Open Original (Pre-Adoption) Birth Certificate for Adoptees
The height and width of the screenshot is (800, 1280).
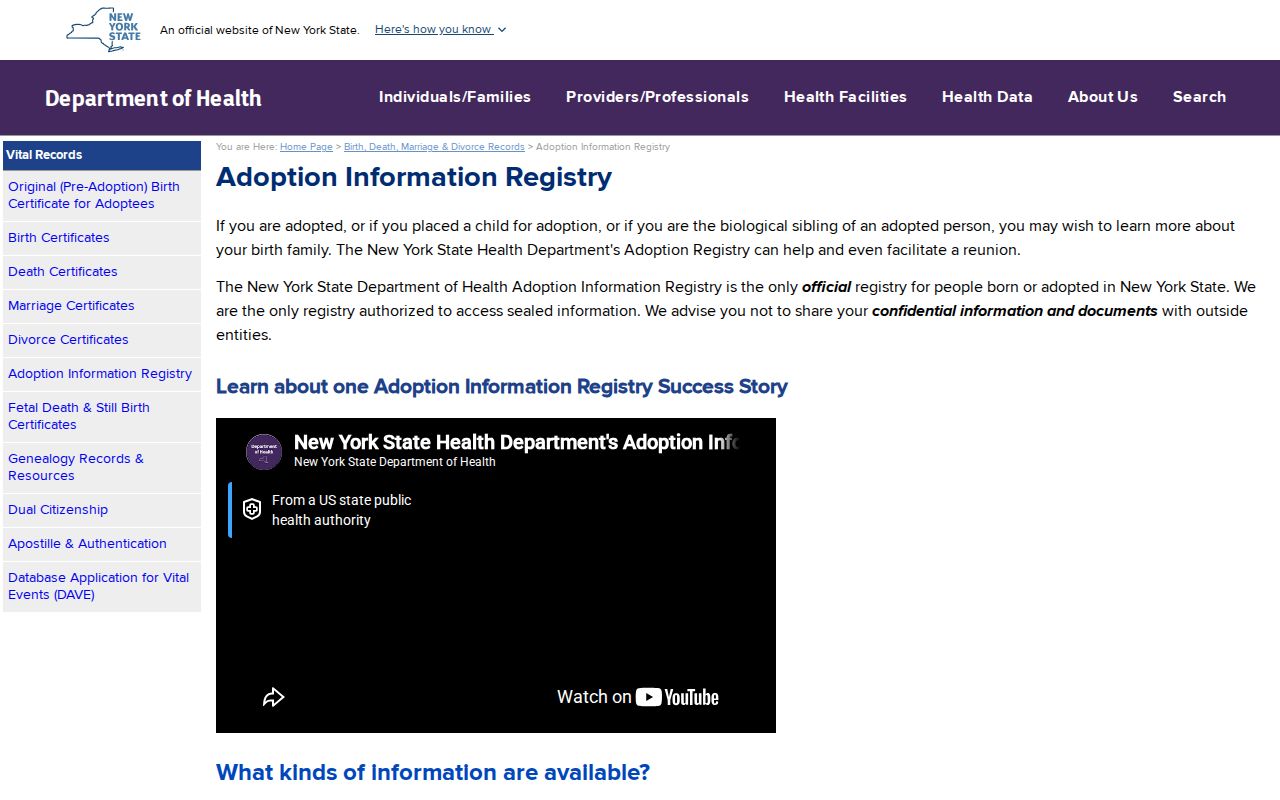pyautogui.click(x=102, y=195)
